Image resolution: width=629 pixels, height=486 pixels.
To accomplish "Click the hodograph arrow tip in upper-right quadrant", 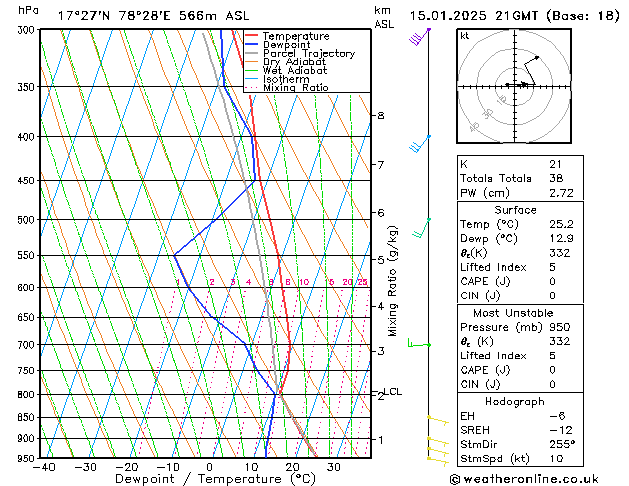I will point(537,58).
